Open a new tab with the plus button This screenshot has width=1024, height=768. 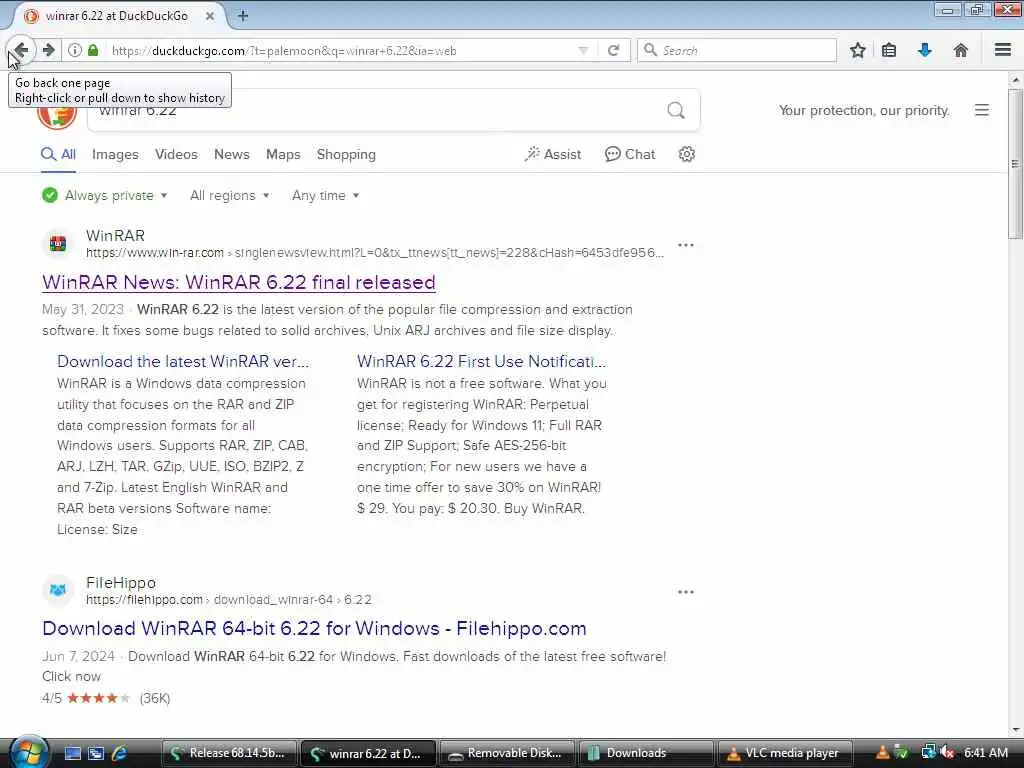coord(242,16)
